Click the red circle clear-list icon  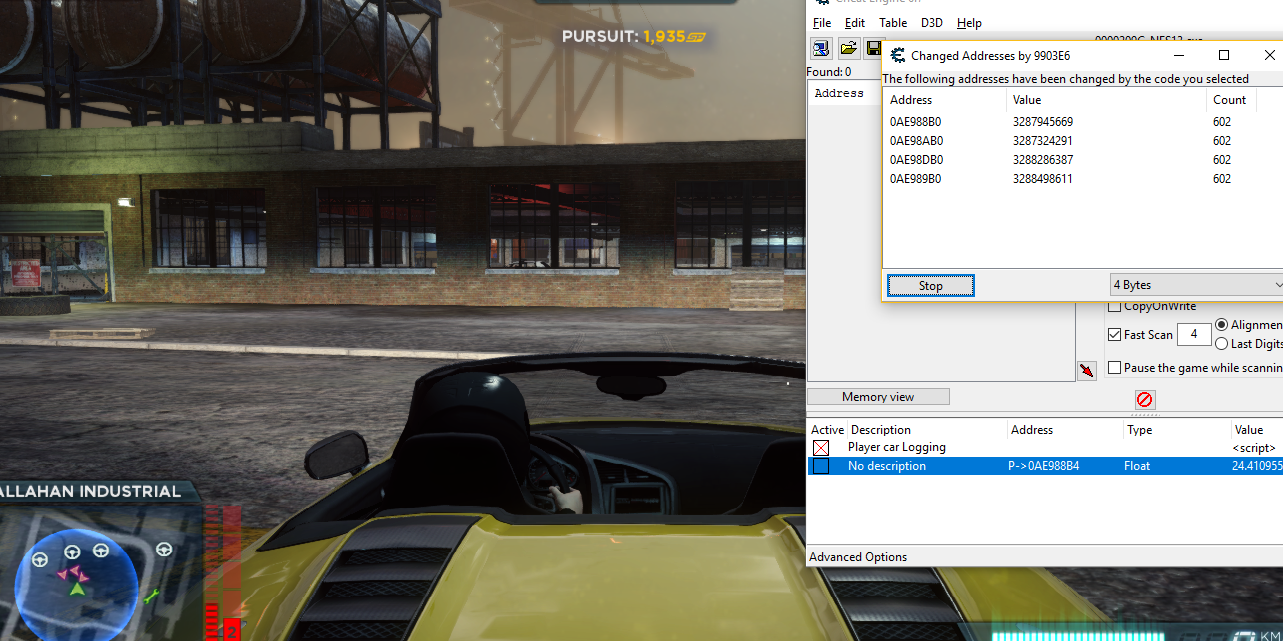(1145, 399)
